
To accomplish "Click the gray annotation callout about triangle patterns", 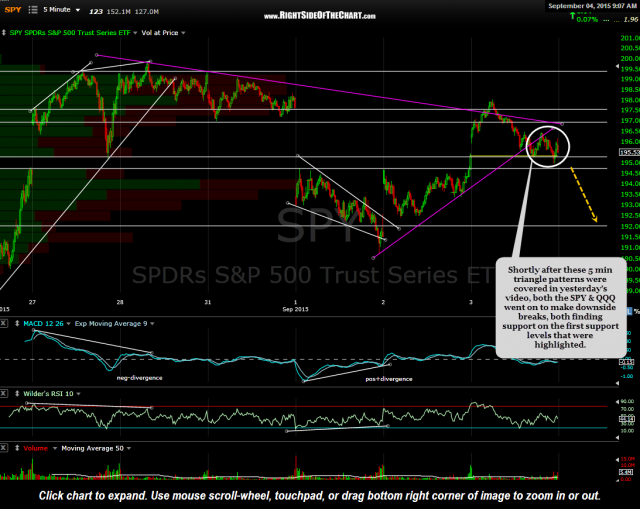I will 561,307.
